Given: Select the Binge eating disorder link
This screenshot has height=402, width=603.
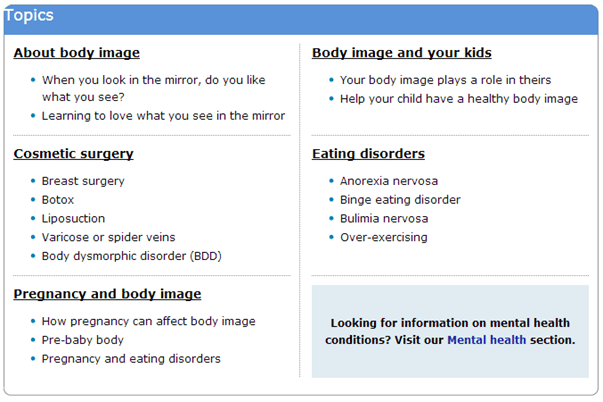Looking at the screenshot, I should point(400,200).
